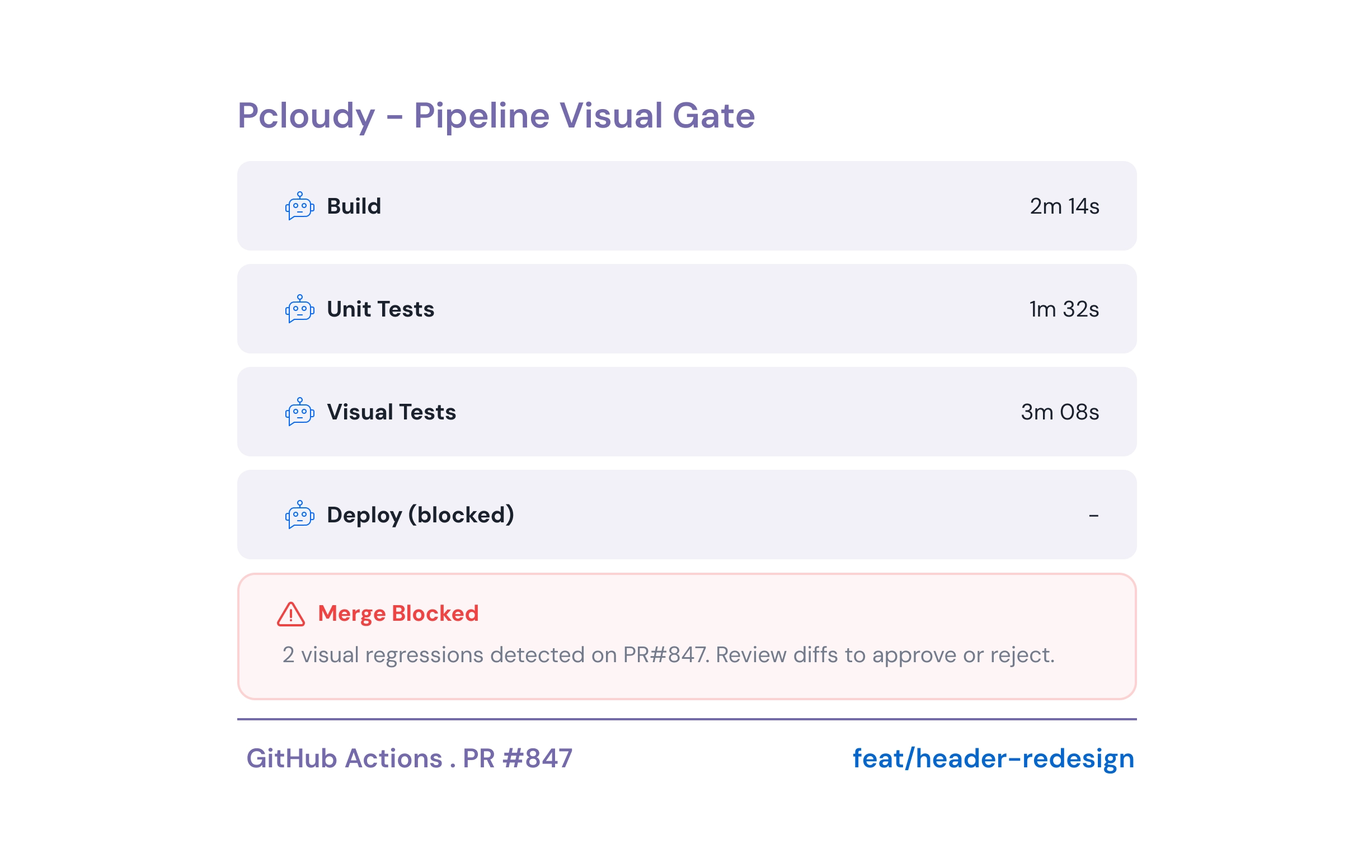This screenshot has height=868, width=1372.
Task: Open the Visual Tests stage label
Action: click(x=391, y=412)
